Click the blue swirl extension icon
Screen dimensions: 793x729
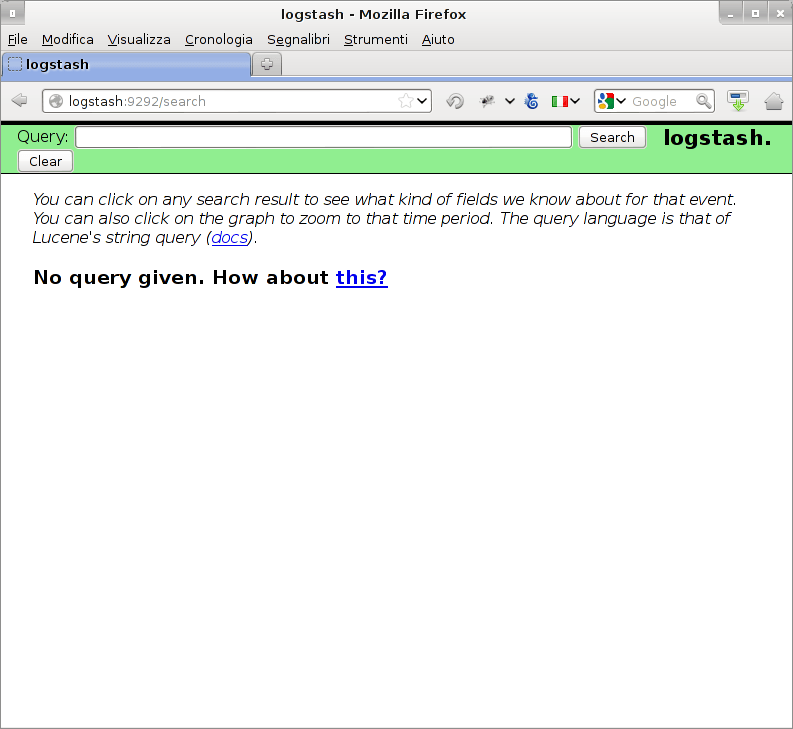click(532, 101)
